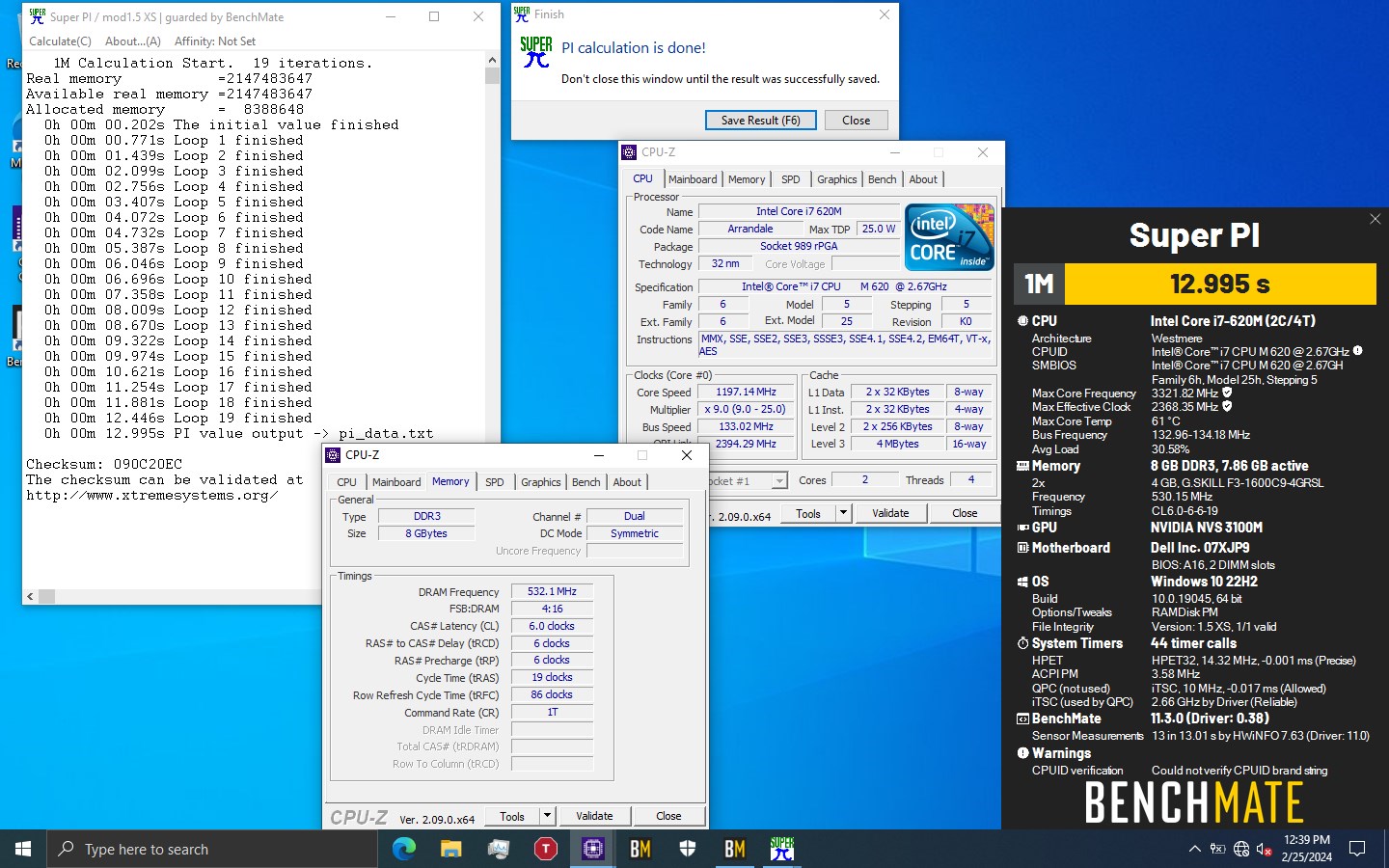
Task: Click the GPU card icon in BenchMate panel
Action: coord(1022,528)
